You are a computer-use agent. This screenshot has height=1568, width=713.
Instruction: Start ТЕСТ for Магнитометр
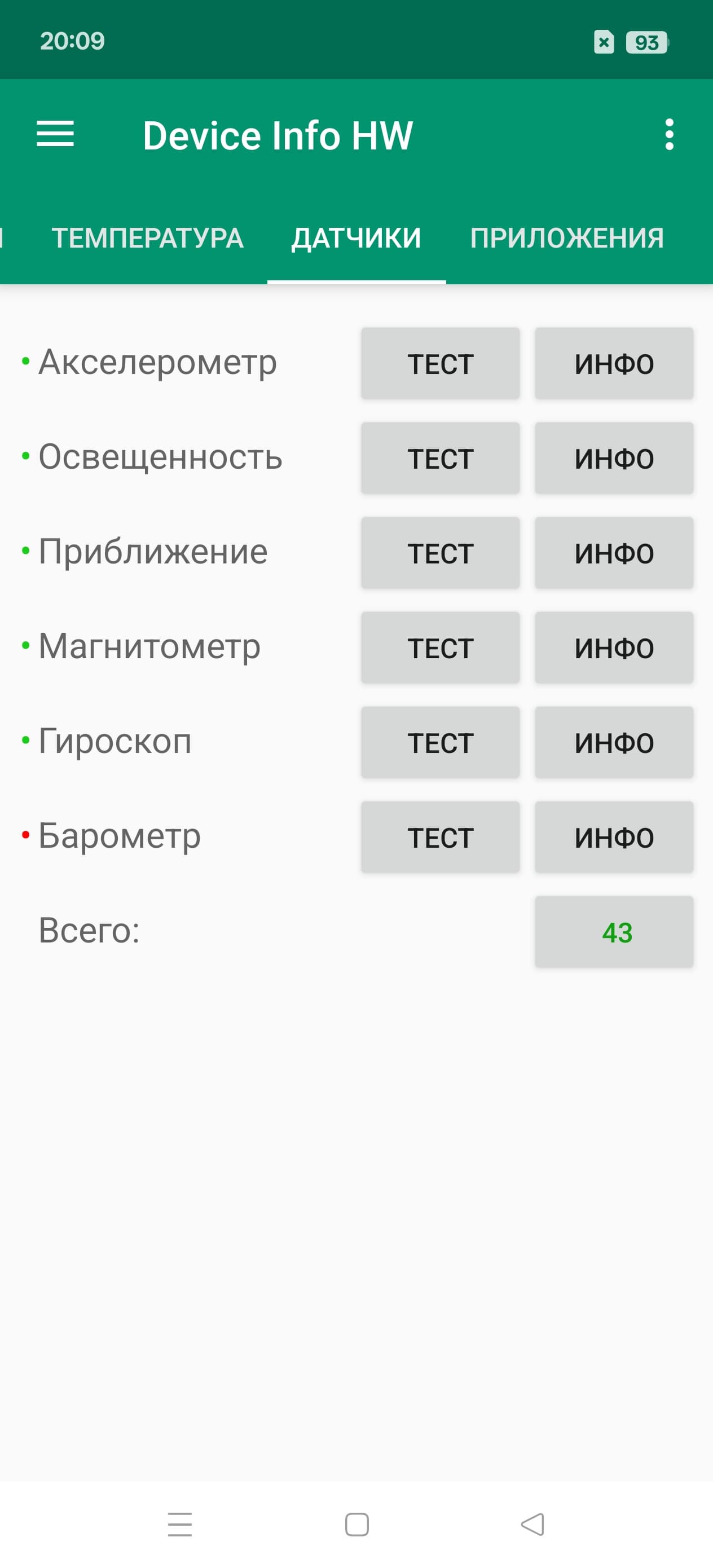tap(440, 648)
